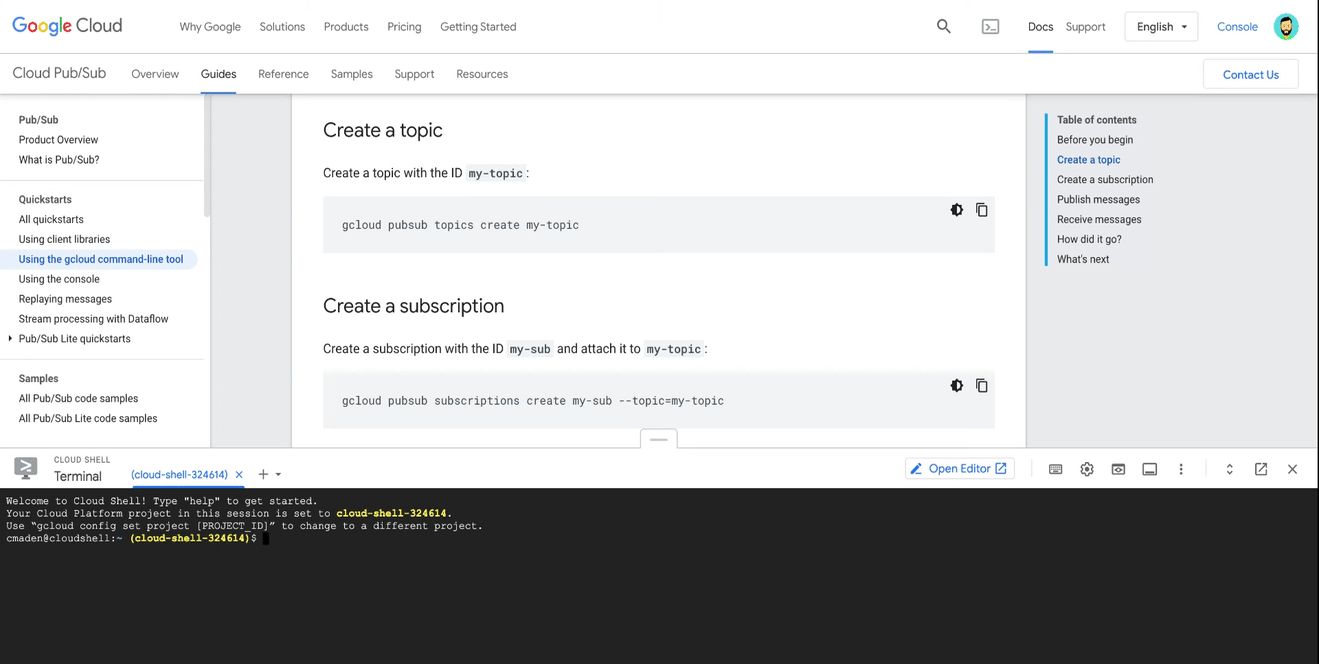Image resolution: width=1319 pixels, height=664 pixels.
Task: Jump to Create a topic in contents
Action: [x=1088, y=160]
